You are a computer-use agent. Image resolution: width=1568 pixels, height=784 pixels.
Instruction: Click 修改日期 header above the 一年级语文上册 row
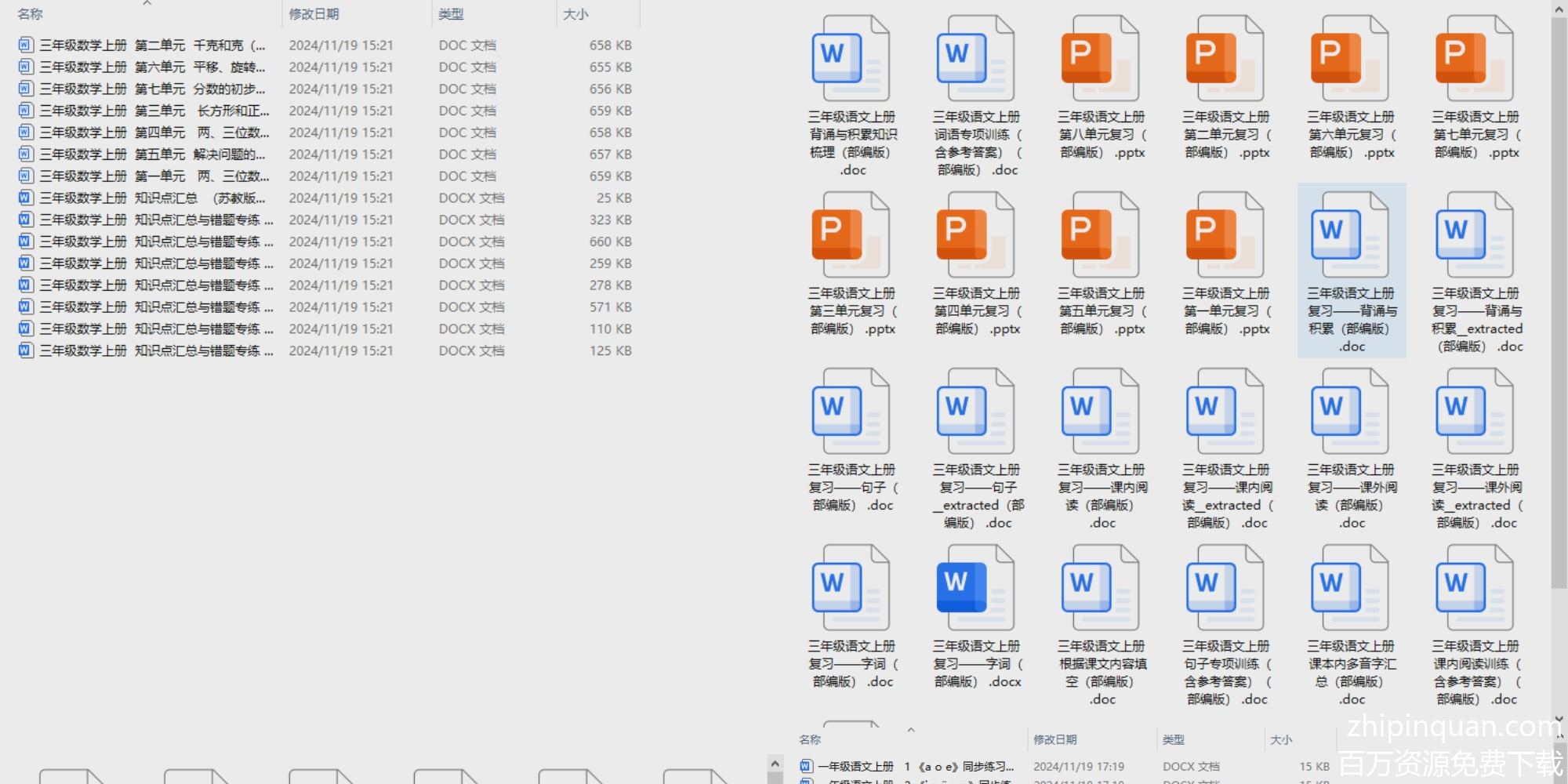point(1055,739)
